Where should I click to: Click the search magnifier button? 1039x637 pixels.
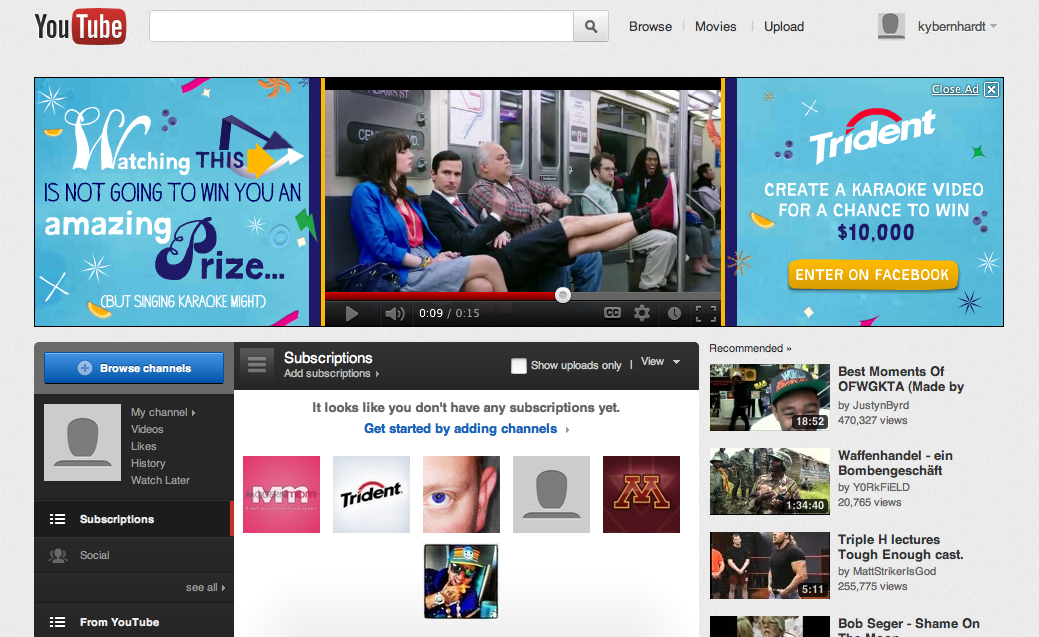(590, 27)
